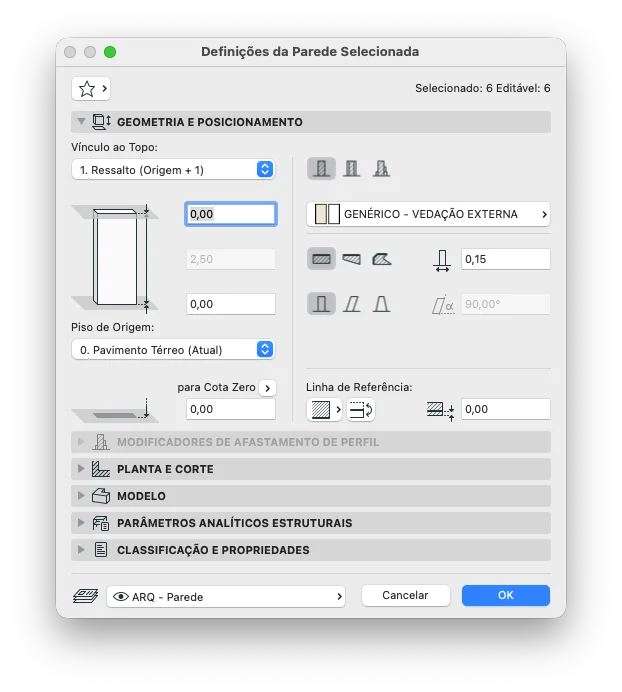
Task: Click top offset field showing 0,00
Action: [231, 214]
